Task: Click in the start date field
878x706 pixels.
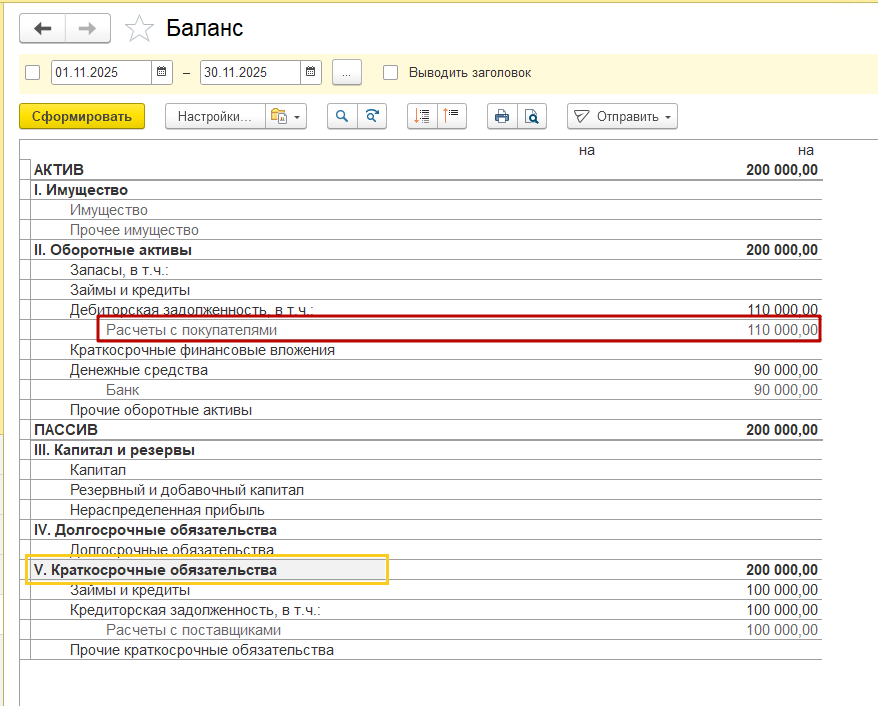Action: pyautogui.click(x=100, y=72)
